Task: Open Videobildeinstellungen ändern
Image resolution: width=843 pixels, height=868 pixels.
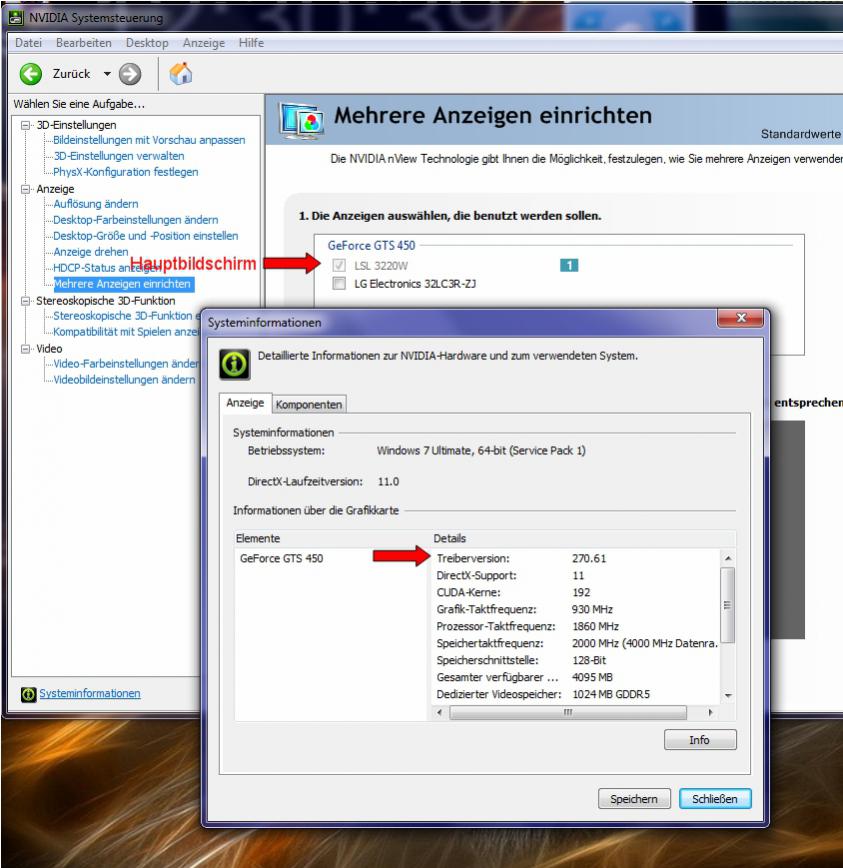Action: 124,380
